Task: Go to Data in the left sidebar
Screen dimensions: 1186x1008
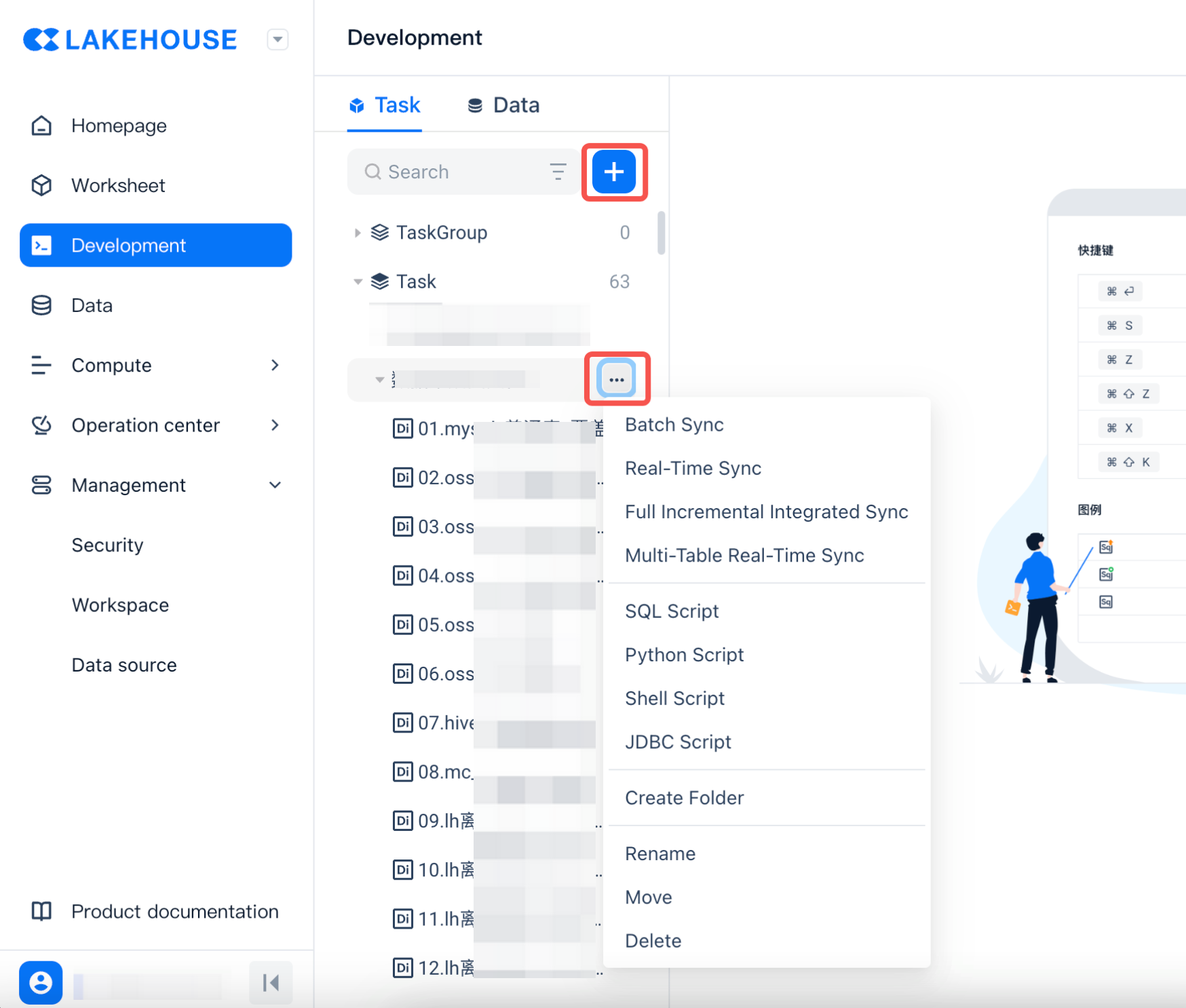Action: coord(92,306)
